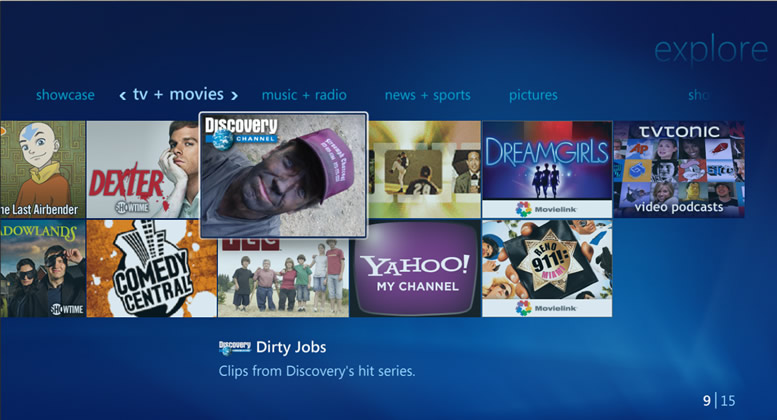Image resolution: width=777 pixels, height=420 pixels.
Task: Go to the music + radio tab
Action: [x=304, y=96]
